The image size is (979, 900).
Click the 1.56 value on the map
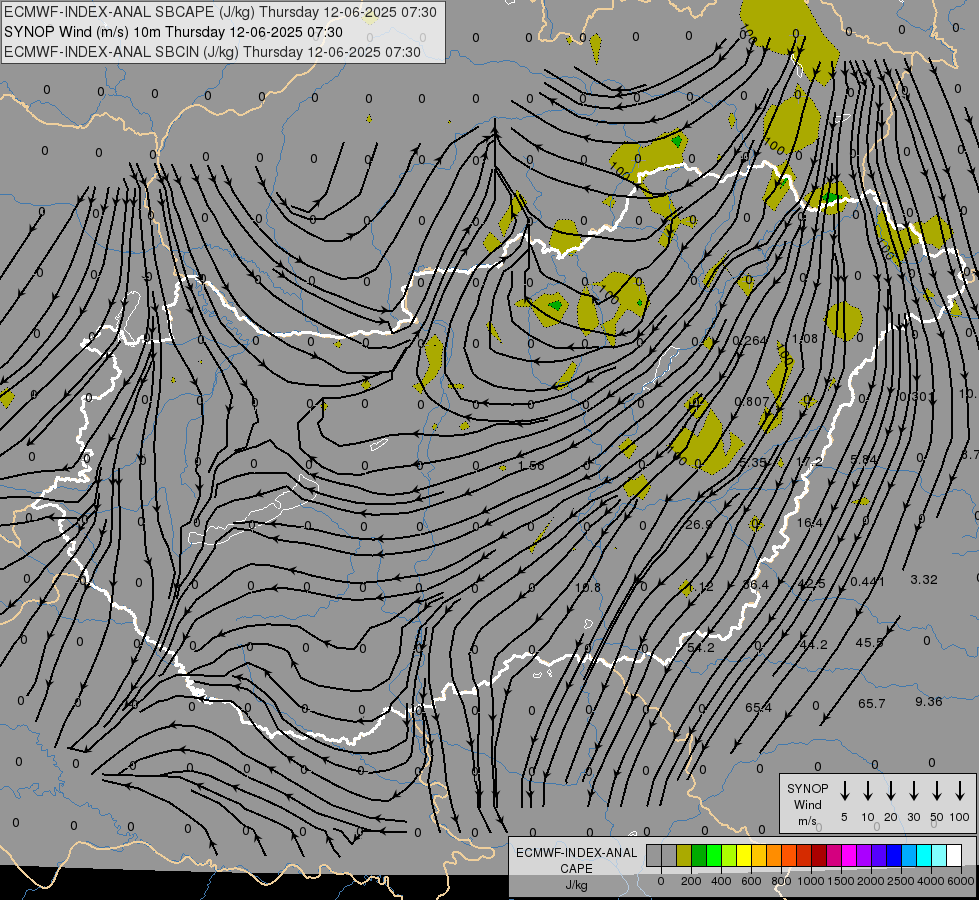point(531,466)
